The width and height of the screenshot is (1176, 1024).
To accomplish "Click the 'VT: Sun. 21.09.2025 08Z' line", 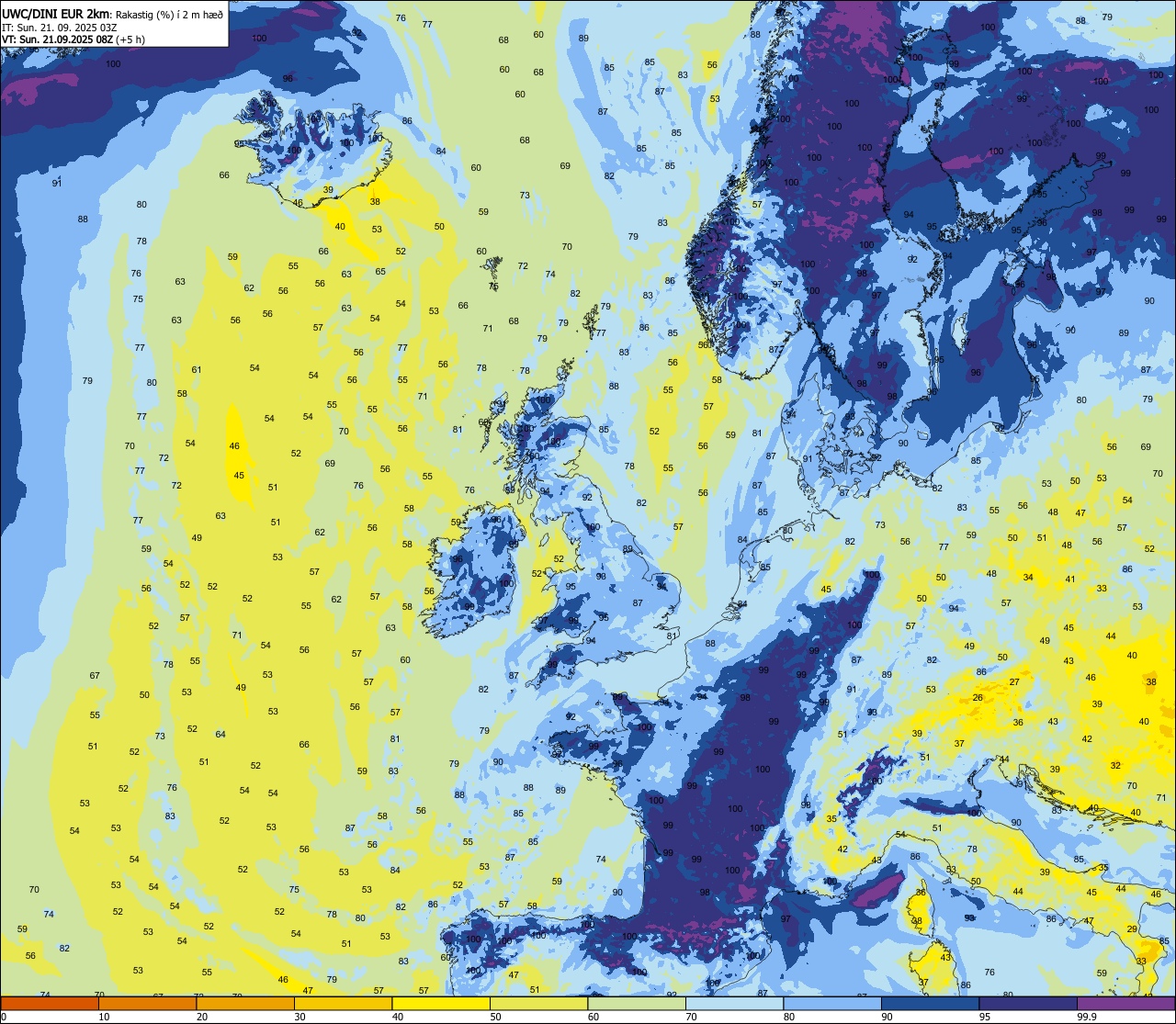I will (57, 39).
